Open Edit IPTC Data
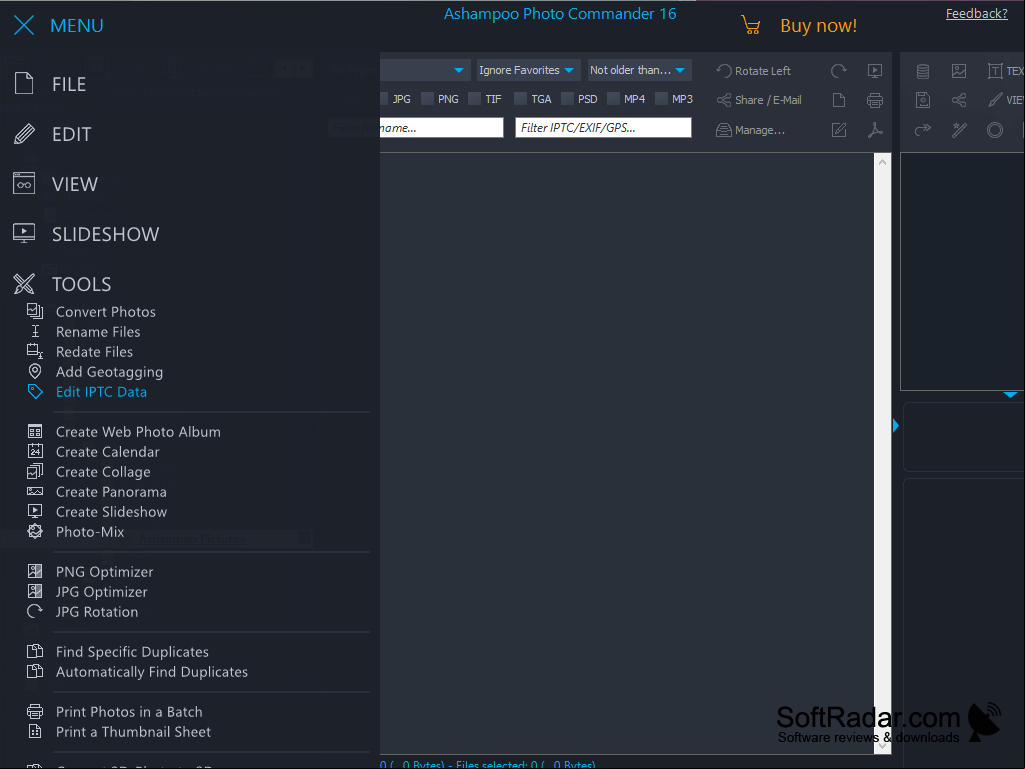 101,392
